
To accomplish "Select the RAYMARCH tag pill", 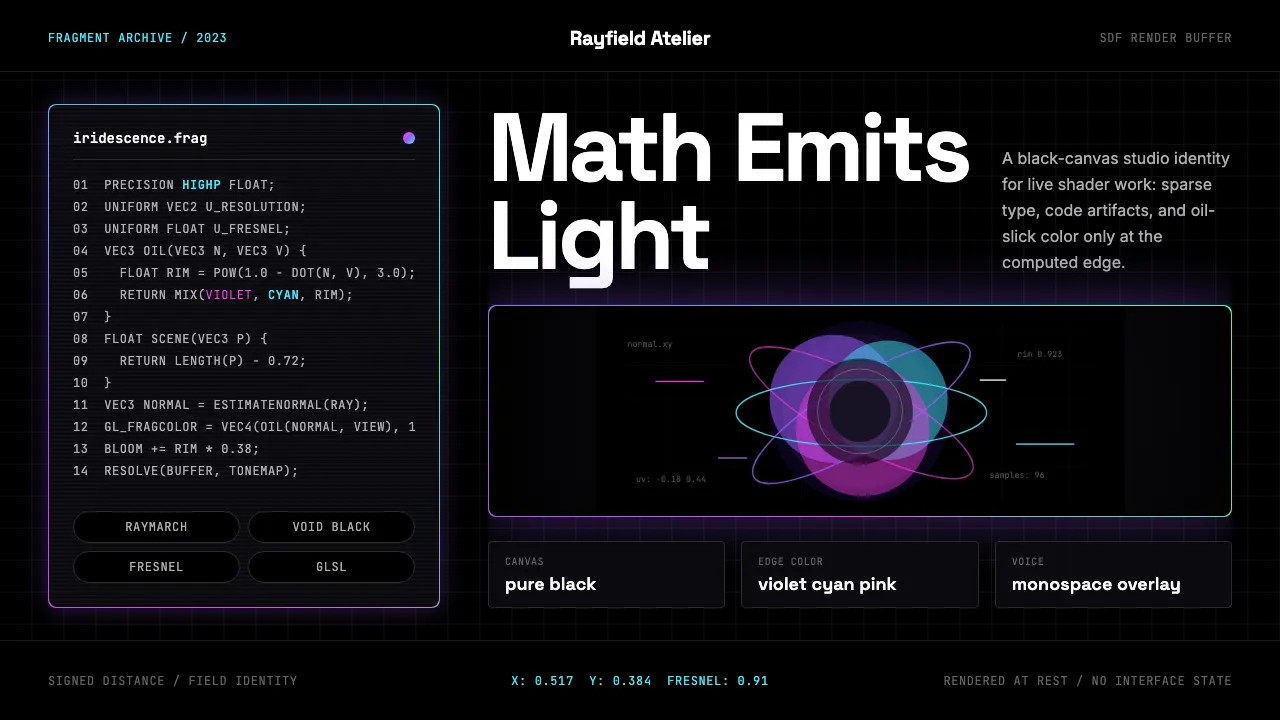I will (x=156, y=527).
